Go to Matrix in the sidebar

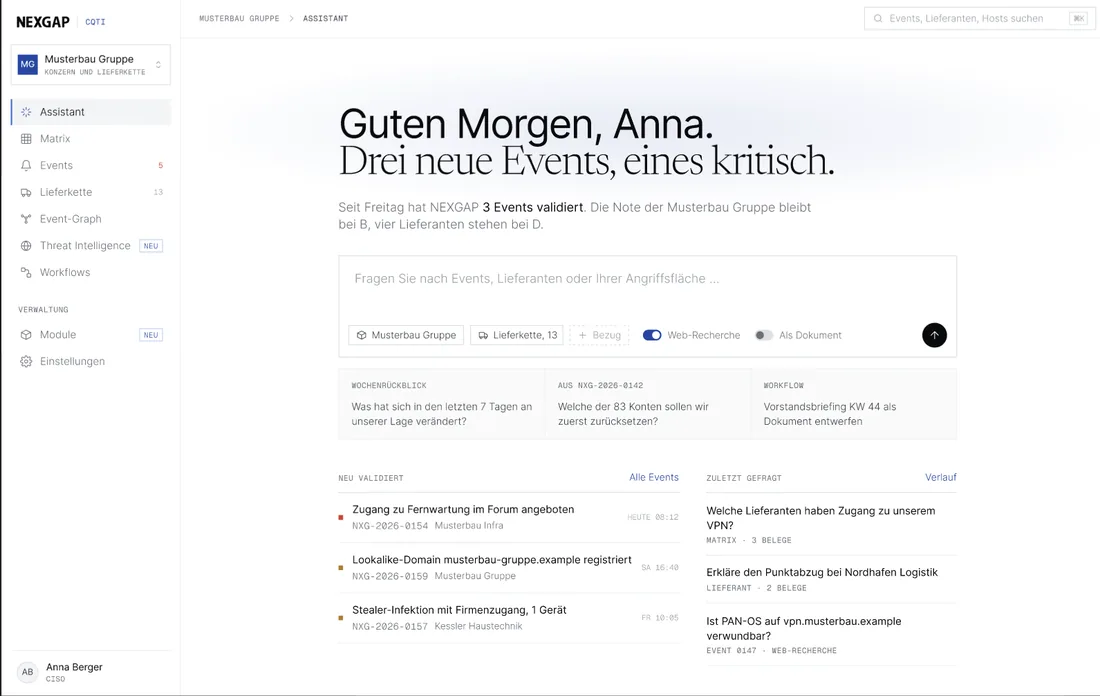click(x=90, y=139)
